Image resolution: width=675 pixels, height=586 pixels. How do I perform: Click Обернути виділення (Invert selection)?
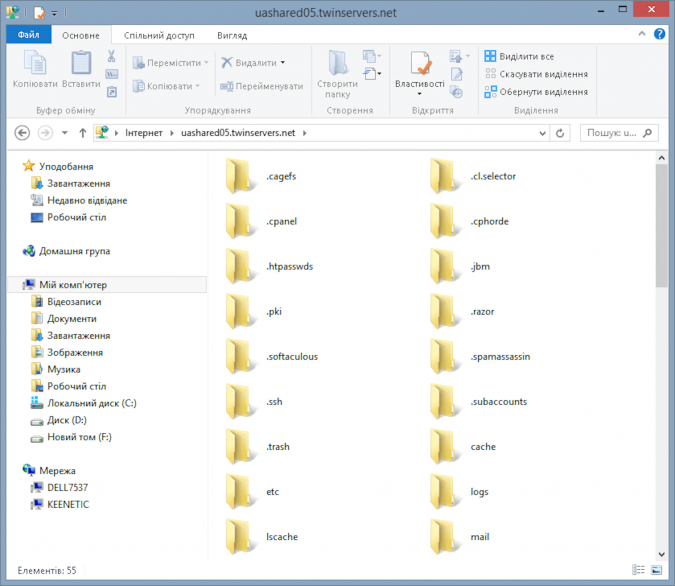536,91
